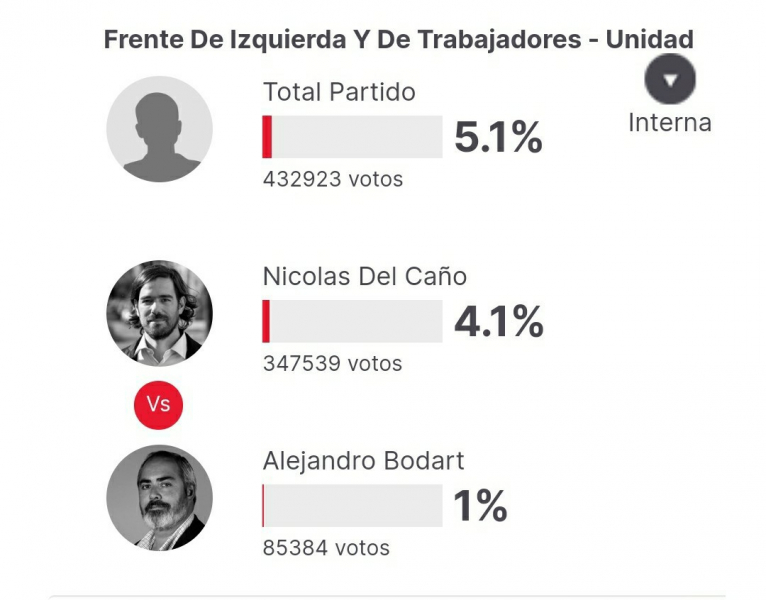Image resolution: width=766 pixels, height=600 pixels.
Task: Click the Total Partido silhouette avatar
Action: [160, 129]
